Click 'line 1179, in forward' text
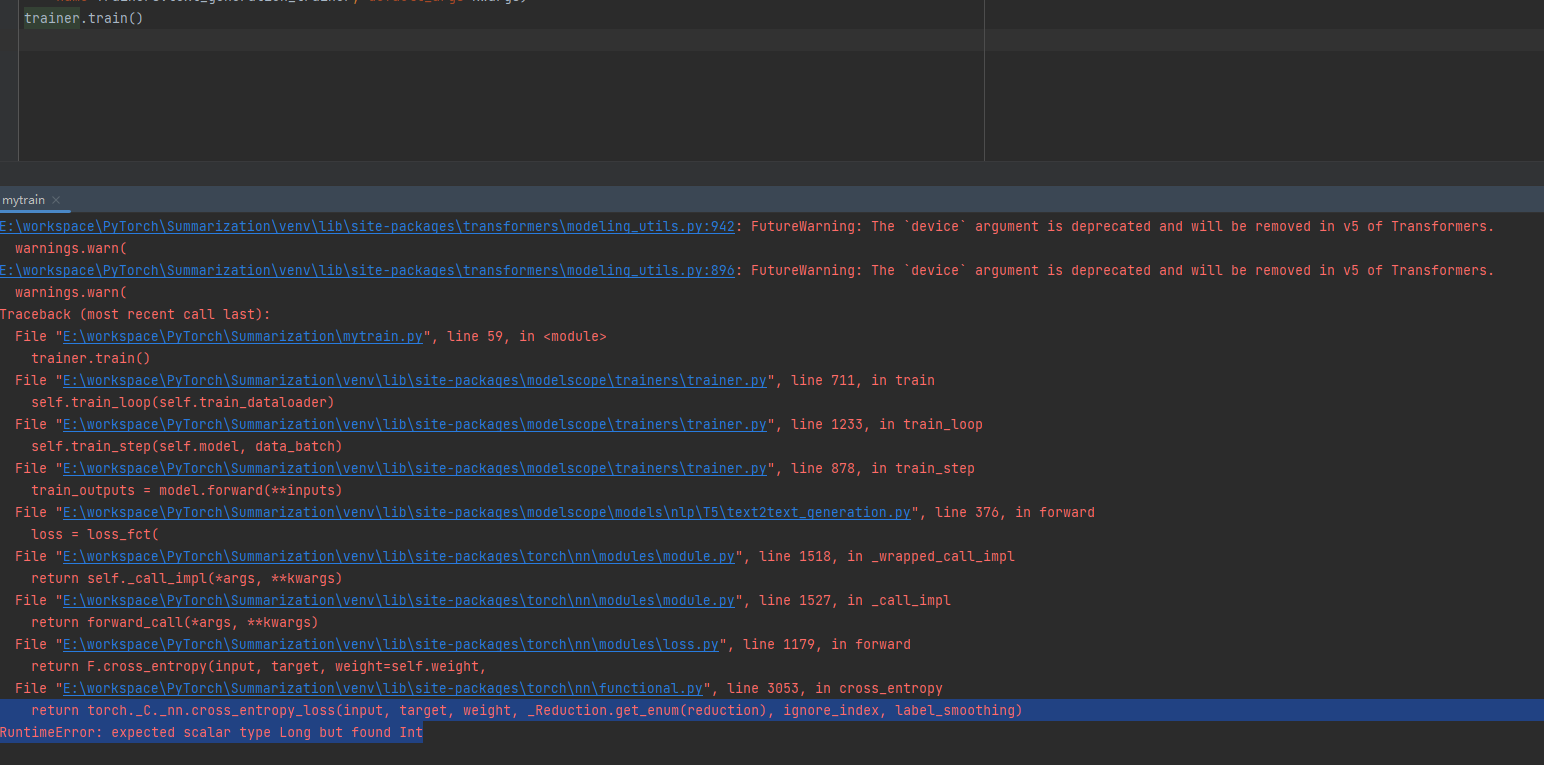Image resolution: width=1544 pixels, height=765 pixels. tap(827, 645)
